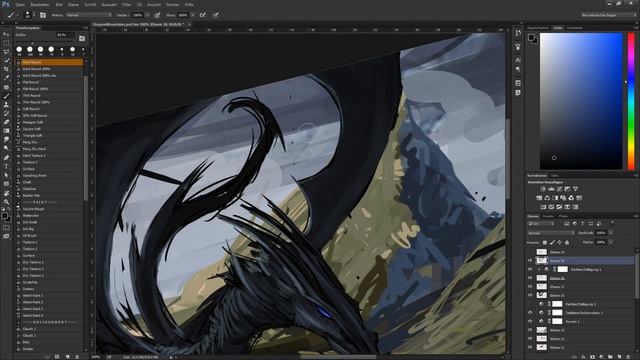Select the Soft Round brush preset
Screen dimensions: 640x360
49,109
